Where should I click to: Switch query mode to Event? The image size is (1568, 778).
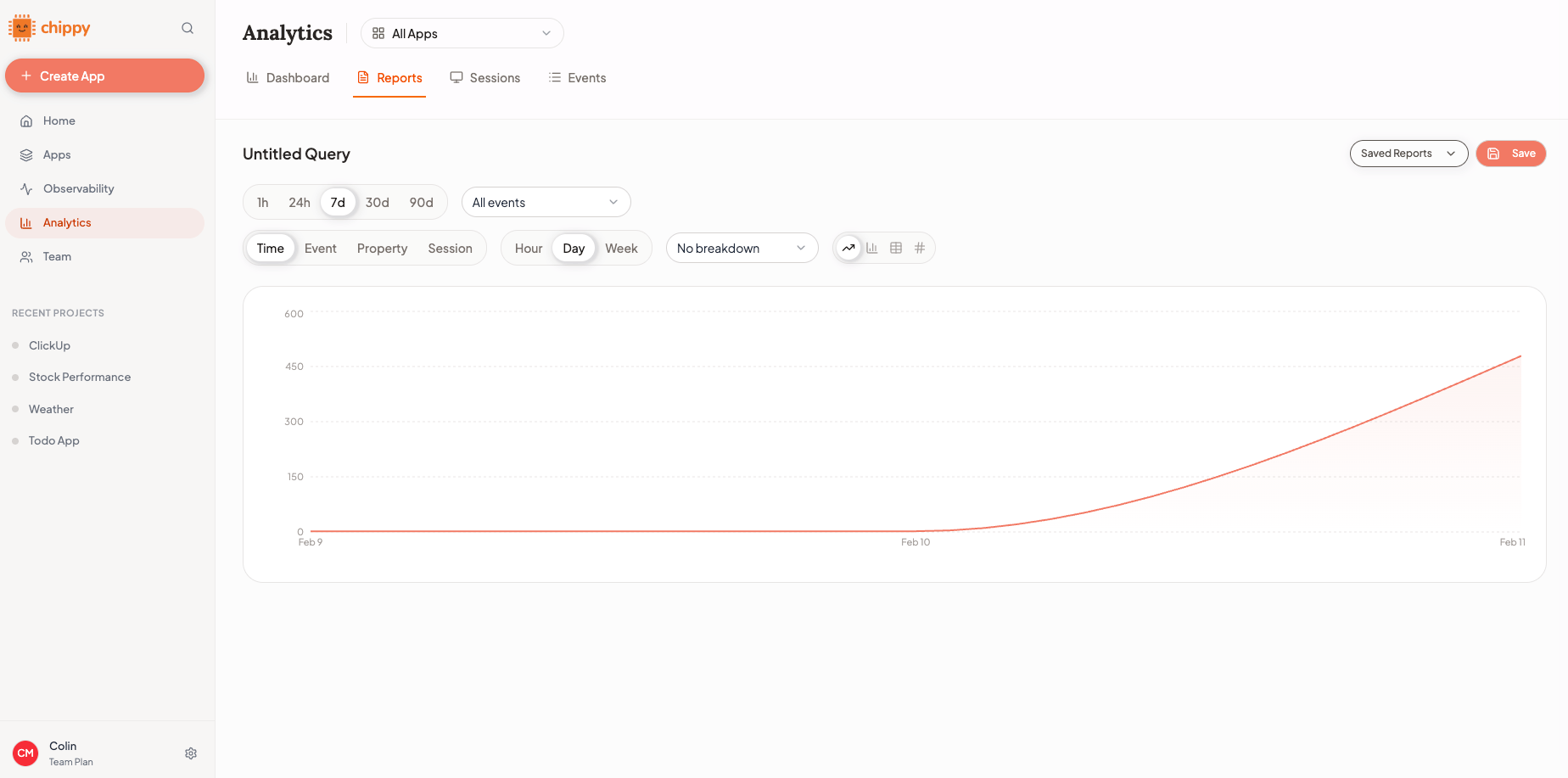[321, 249]
